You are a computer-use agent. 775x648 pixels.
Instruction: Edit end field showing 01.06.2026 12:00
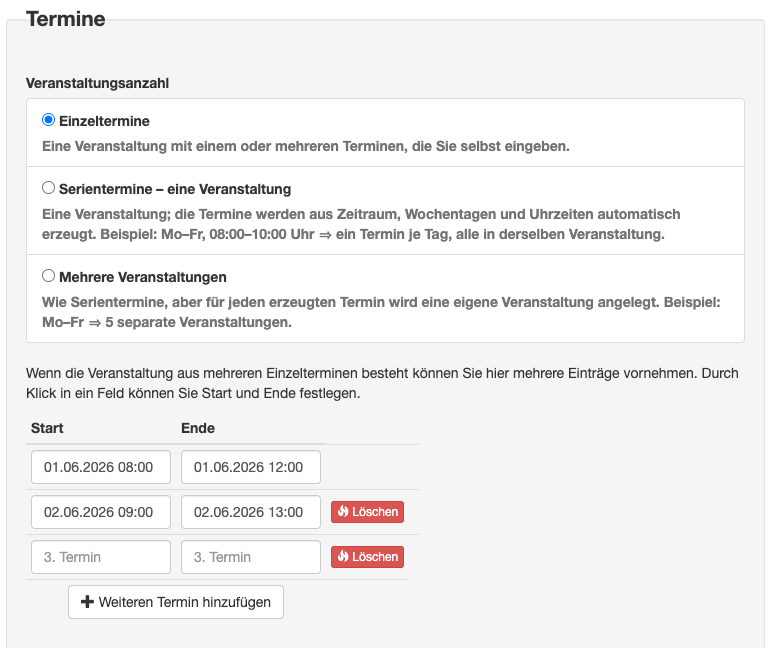pos(251,467)
